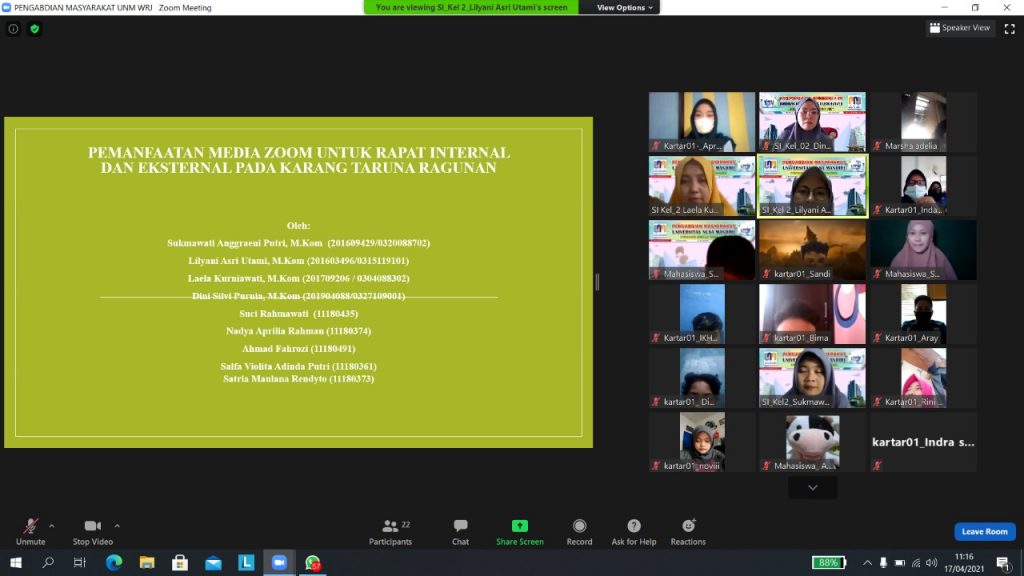This screenshot has height=576, width=1024.
Task: Click the green Share Screen icon
Action: (520, 526)
